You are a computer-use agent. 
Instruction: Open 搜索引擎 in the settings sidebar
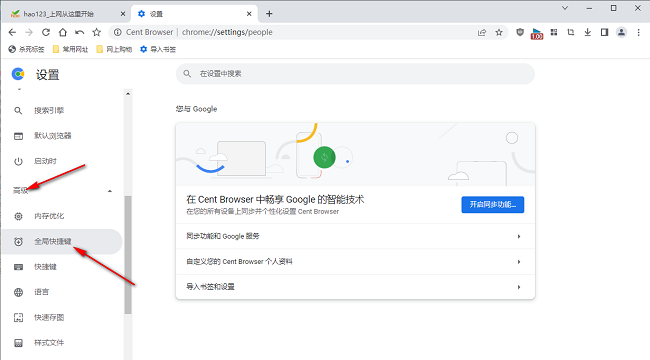(x=62, y=111)
